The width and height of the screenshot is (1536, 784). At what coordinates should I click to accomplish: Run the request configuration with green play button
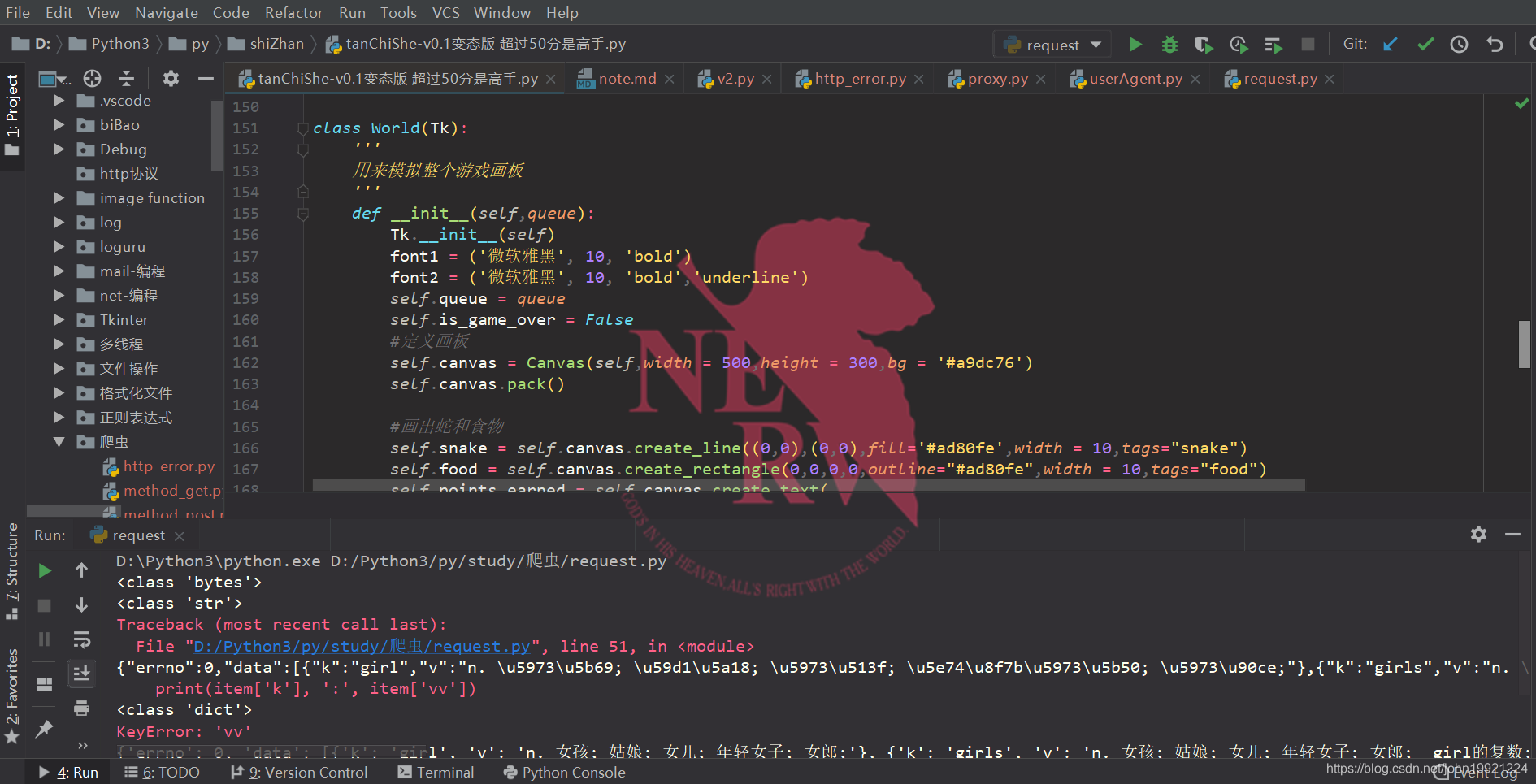click(1135, 45)
